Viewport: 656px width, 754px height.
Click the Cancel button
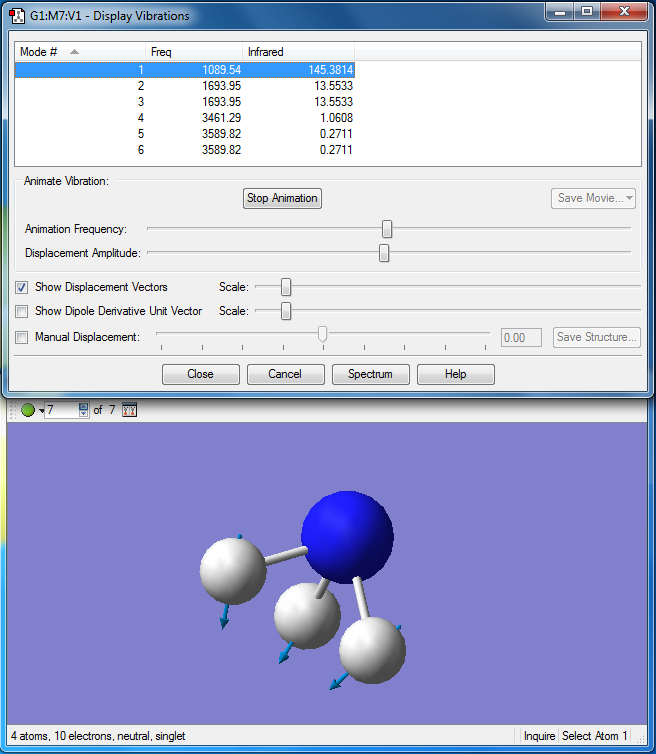[286, 374]
